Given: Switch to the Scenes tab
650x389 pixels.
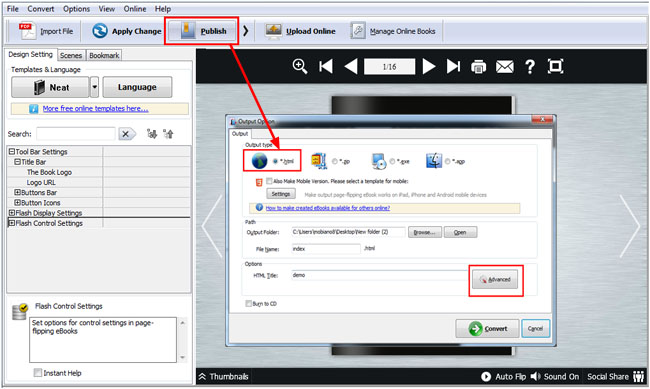Looking at the screenshot, I should click(x=71, y=55).
